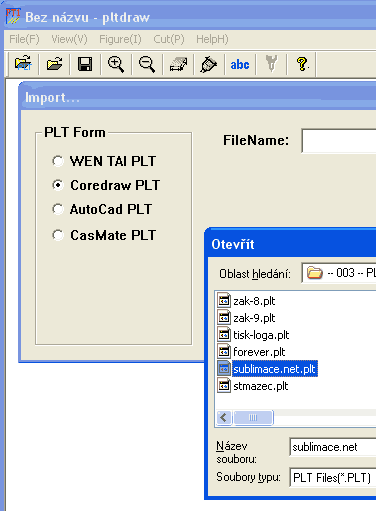Image resolution: width=376 pixels, height=511 pixels.
Task: Click the Import PLT toolbar icon
Action: click(23, 63)
